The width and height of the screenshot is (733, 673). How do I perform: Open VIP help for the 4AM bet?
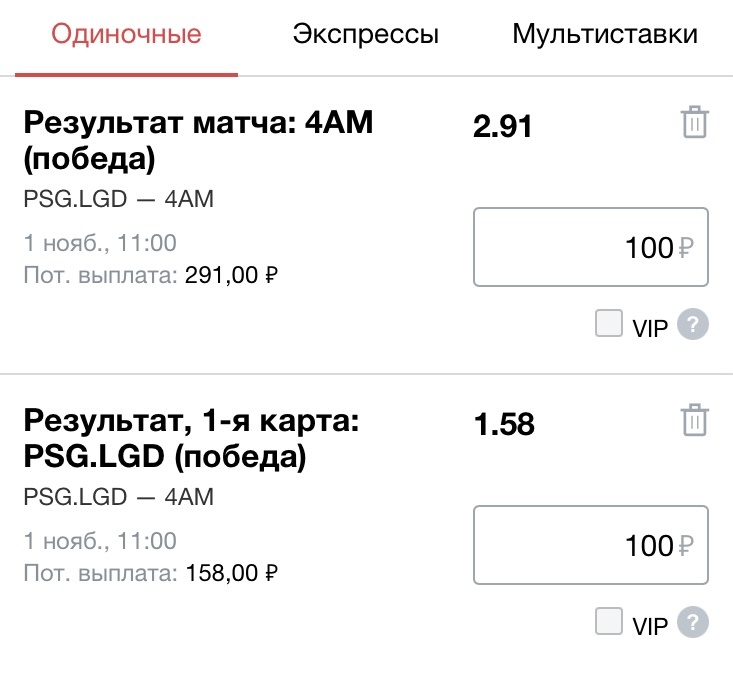click(x=693, y=324)
